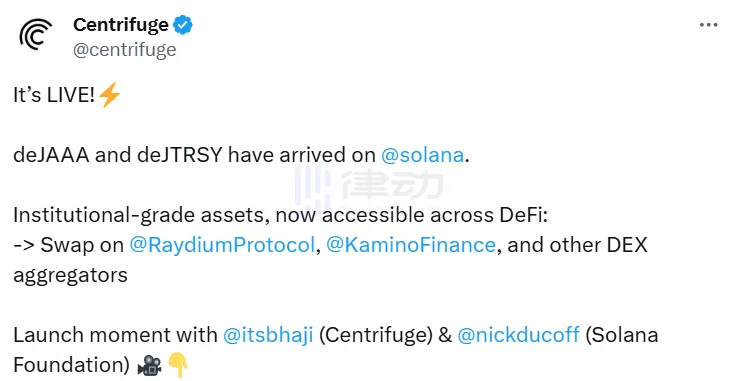Viewport: 738px width, 381px height.
Task: Open the @nickducoff mention
Action: 518,335
